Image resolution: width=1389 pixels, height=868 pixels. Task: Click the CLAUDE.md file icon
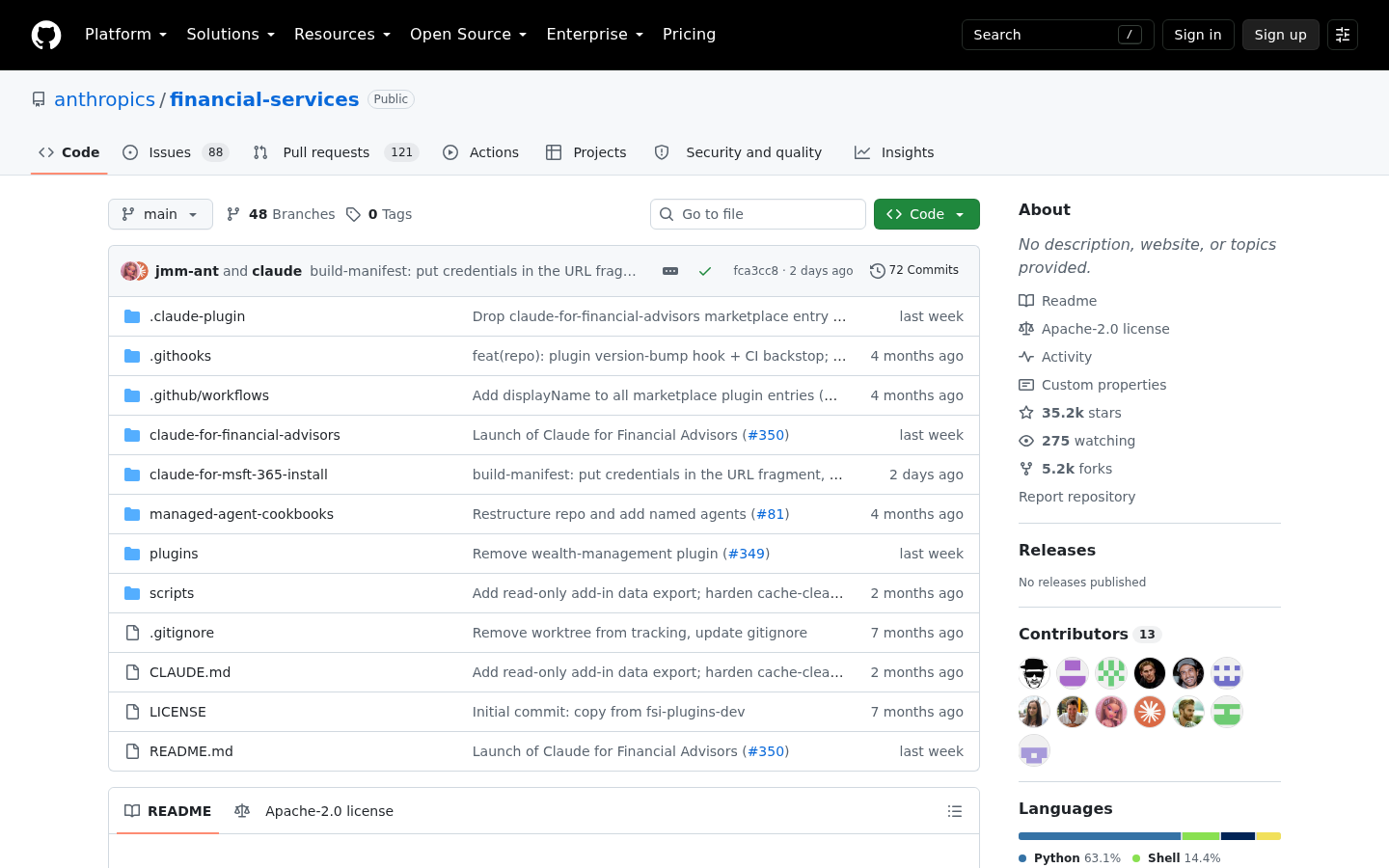pos(132,672)
